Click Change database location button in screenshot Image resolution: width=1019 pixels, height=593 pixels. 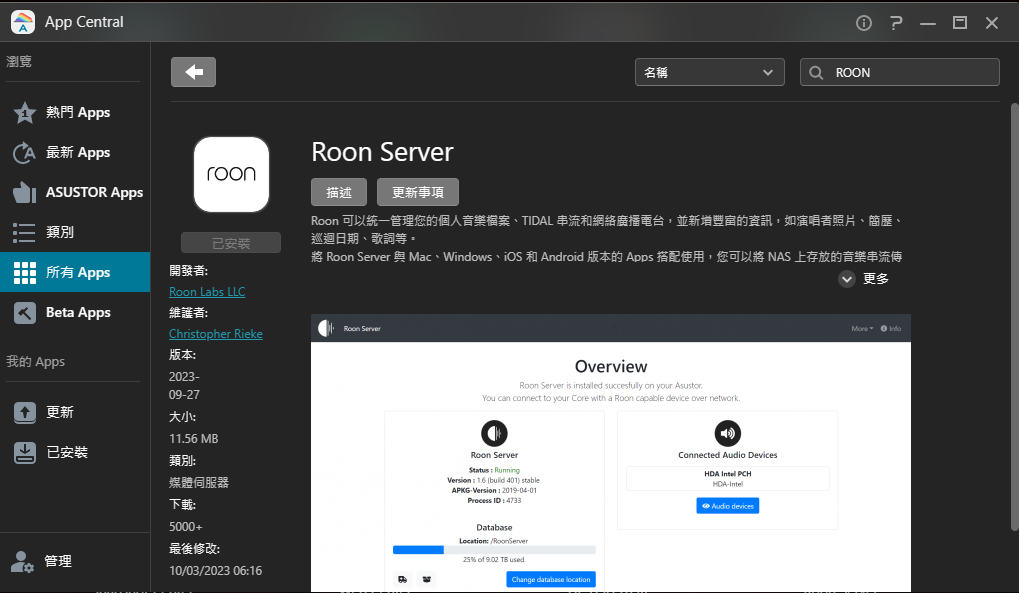pos(550,579)
